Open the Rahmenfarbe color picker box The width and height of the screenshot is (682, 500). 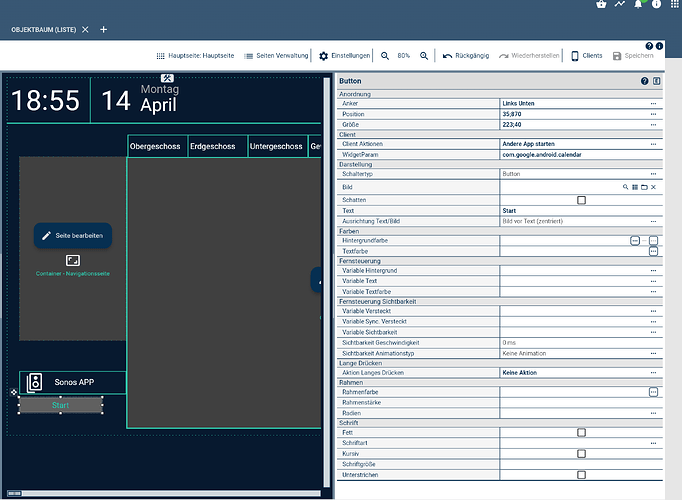point(653,392)
